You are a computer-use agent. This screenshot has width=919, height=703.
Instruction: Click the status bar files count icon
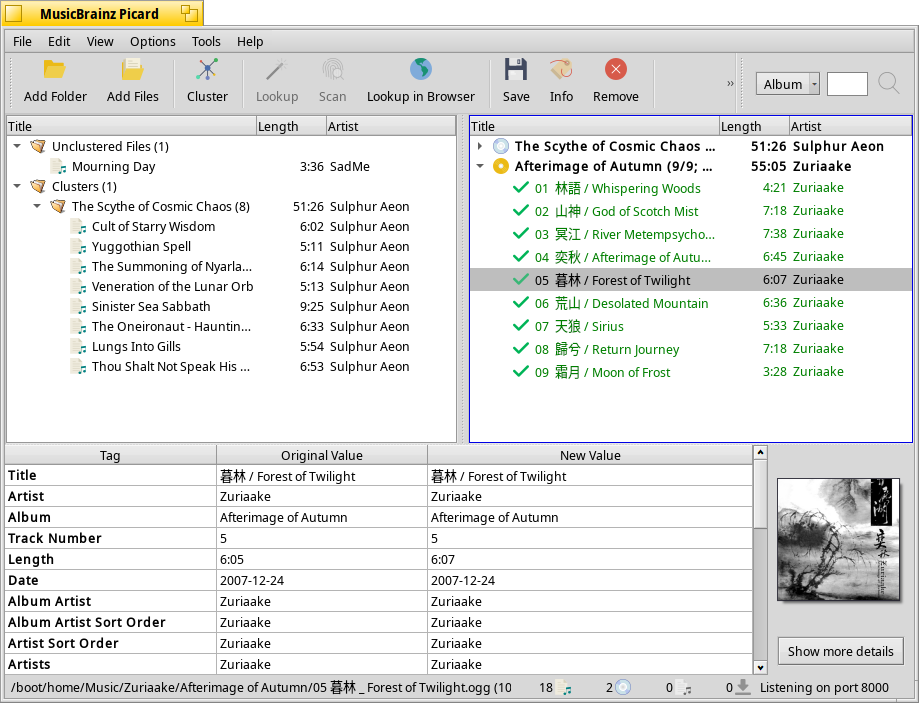click(x=564, y=687)
